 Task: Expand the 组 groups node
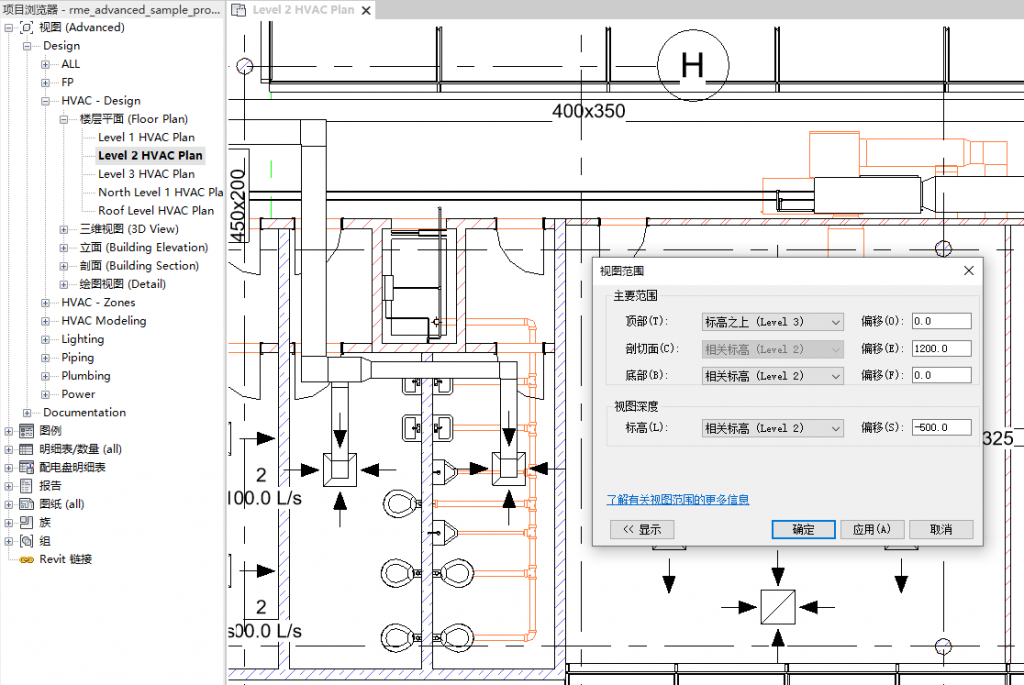tap(8, 541)
